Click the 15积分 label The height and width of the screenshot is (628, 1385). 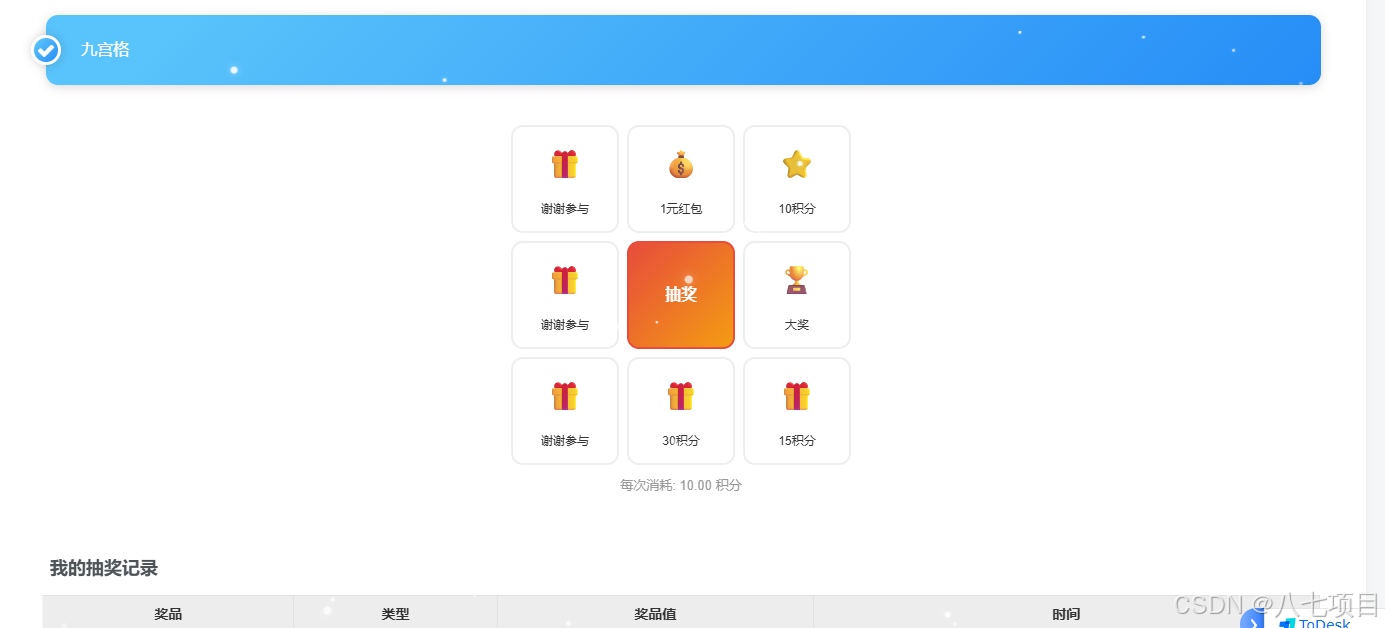tap(797, 441)
